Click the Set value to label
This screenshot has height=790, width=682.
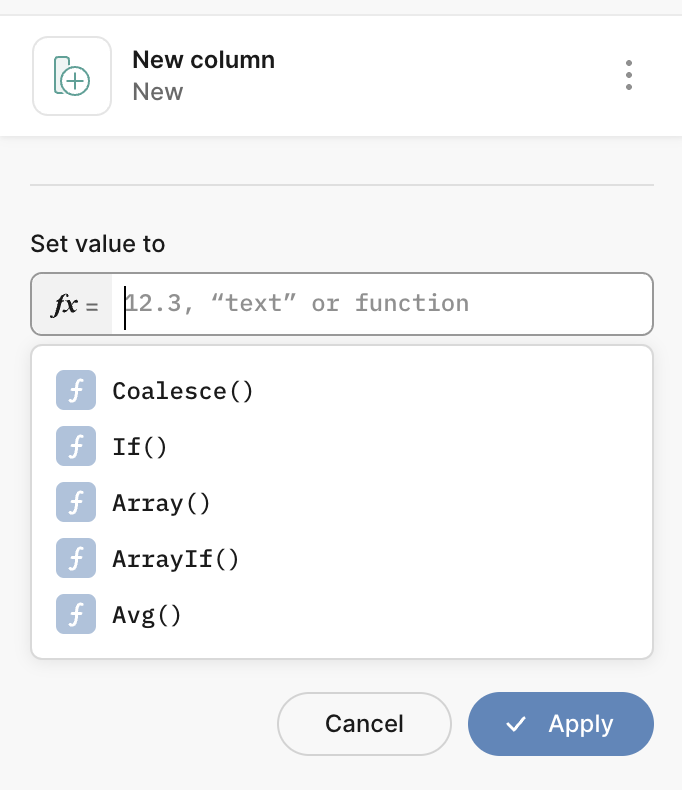pyautogui.click(x=98, y=244)
